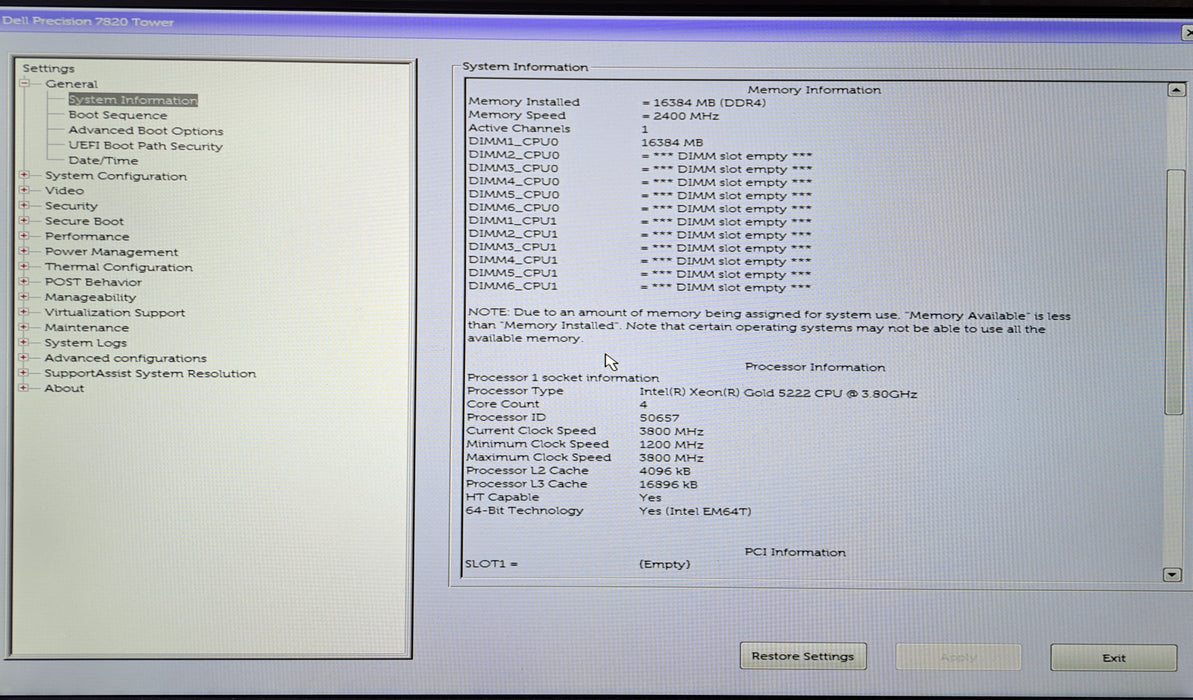Select the Maintenance label

click(87, 327)
